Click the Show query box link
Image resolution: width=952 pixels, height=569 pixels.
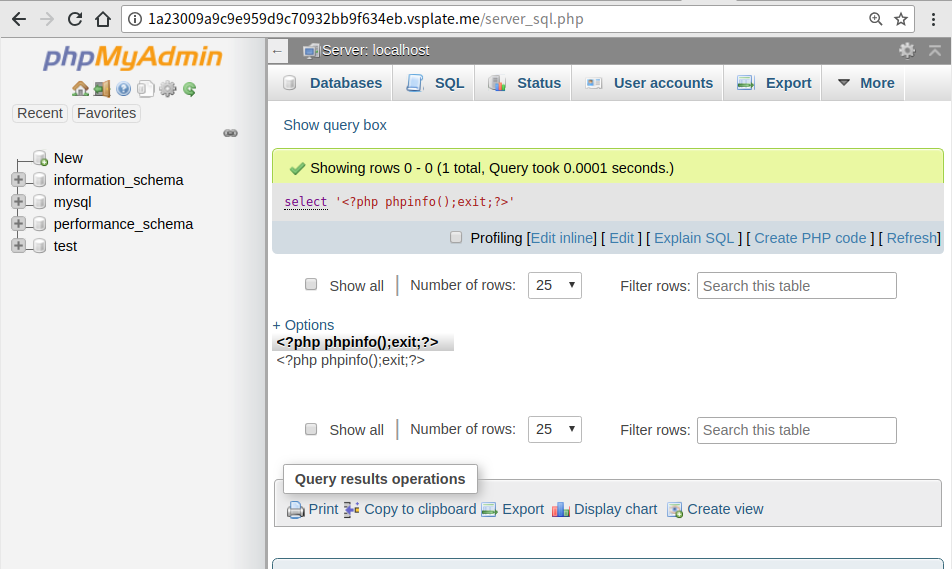335,125
